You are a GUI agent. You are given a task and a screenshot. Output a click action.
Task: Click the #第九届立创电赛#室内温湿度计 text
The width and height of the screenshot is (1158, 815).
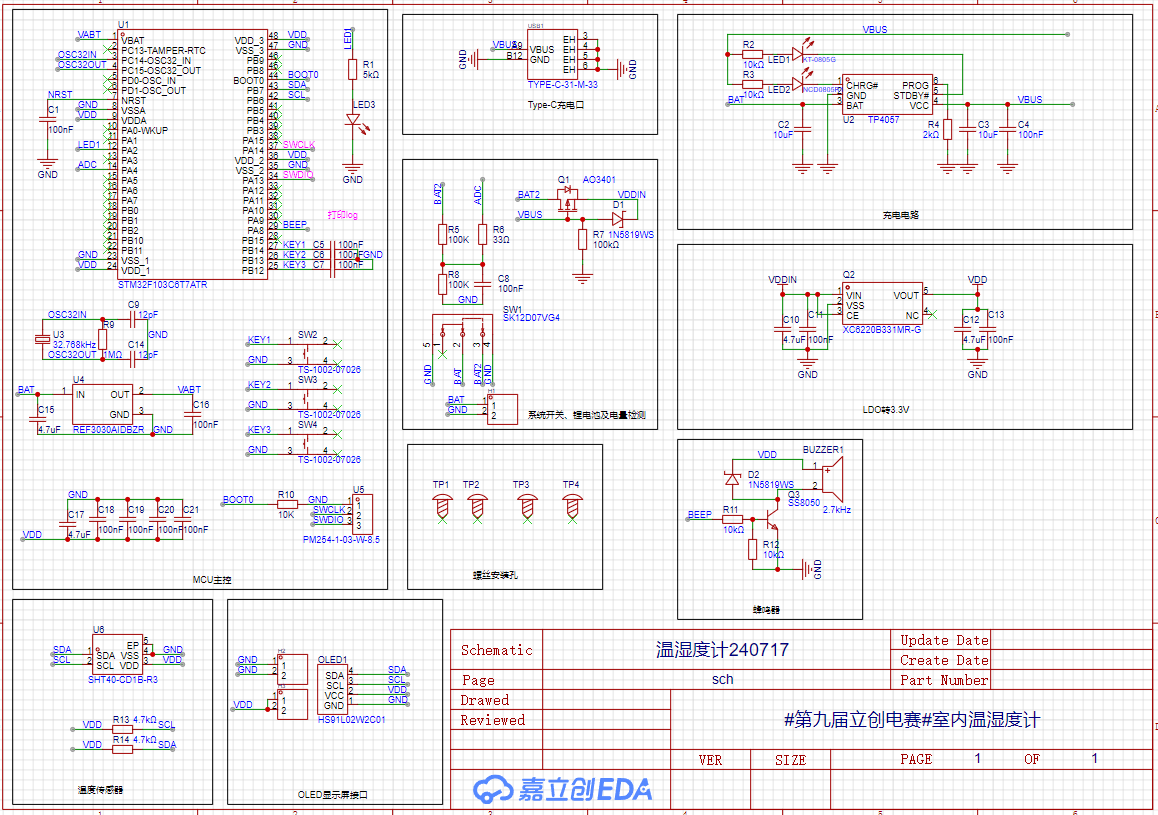click(x=912, y=720)
